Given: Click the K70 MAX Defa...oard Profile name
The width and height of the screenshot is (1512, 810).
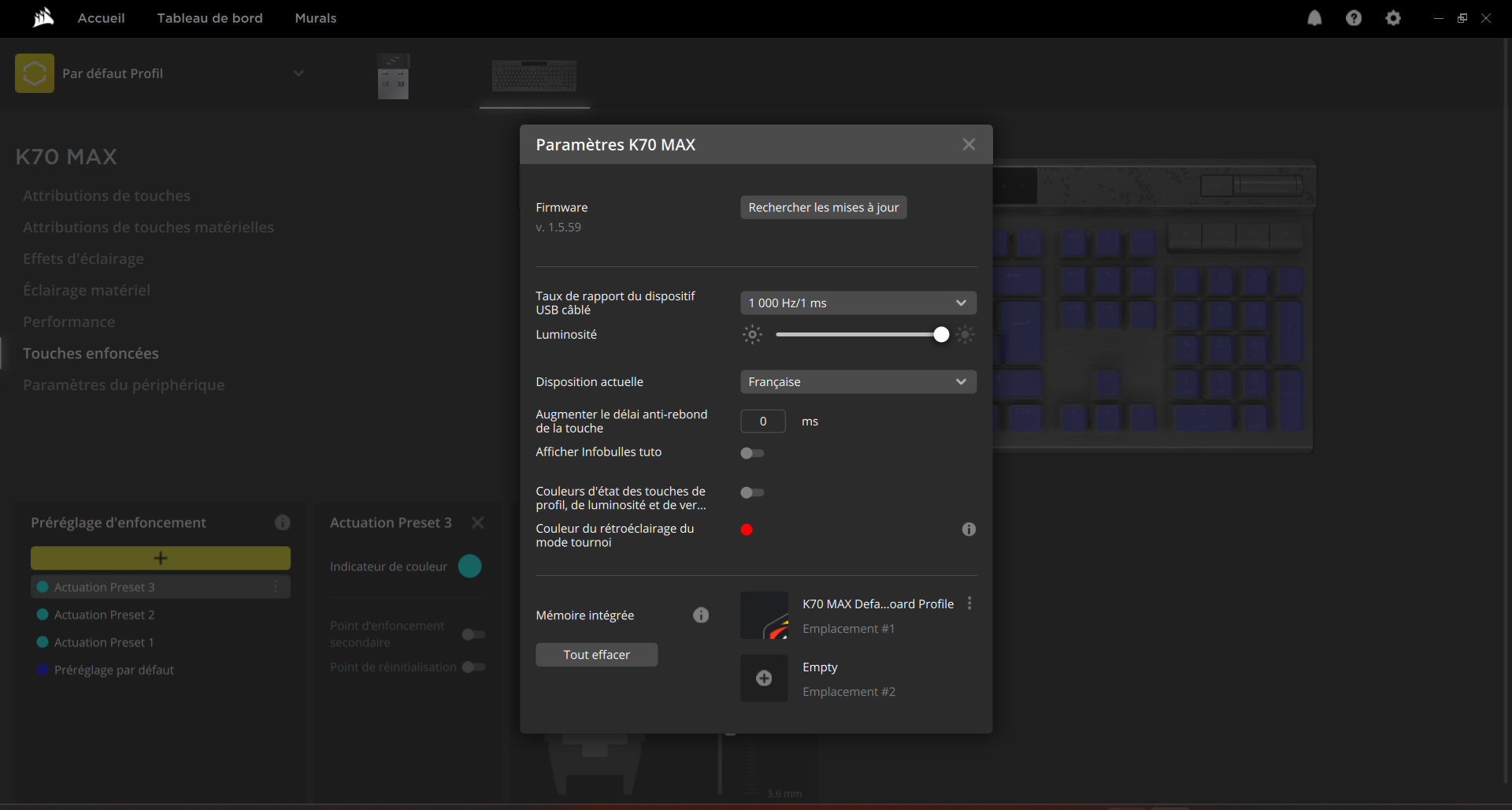Looking at the screenshot, I should (878, 604).
